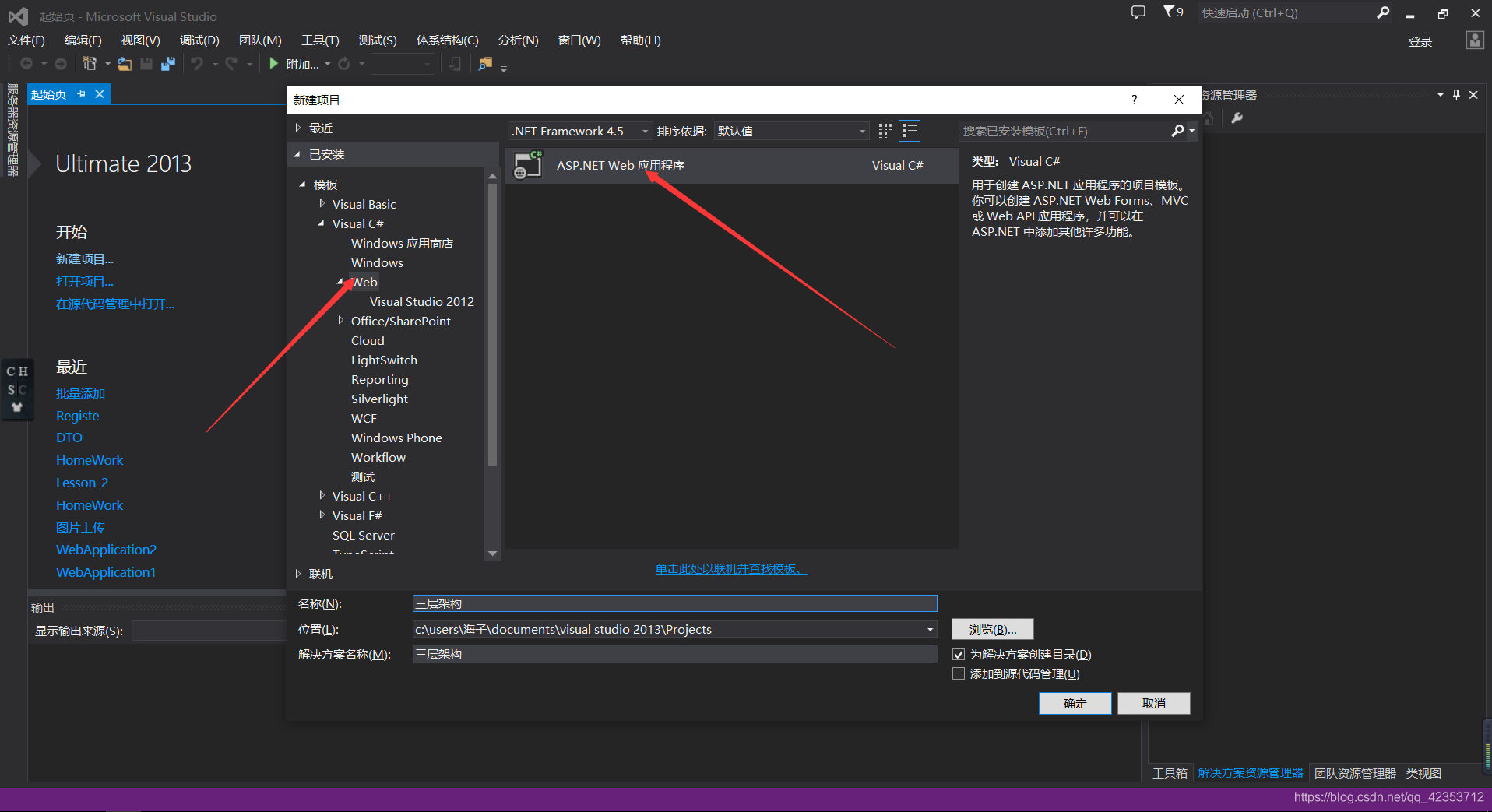Open the notifications flag showing 9
Viewport: 1492px width, 812px height.
click(x=1174, y=12)
